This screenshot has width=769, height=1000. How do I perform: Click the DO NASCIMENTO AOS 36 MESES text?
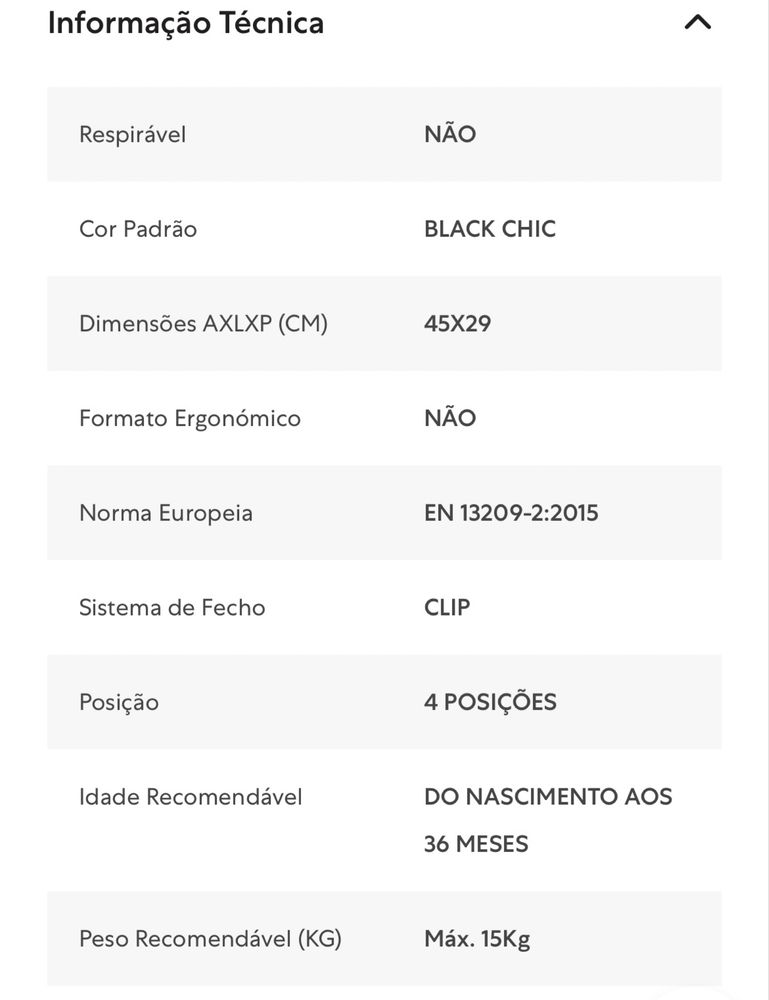548,821
